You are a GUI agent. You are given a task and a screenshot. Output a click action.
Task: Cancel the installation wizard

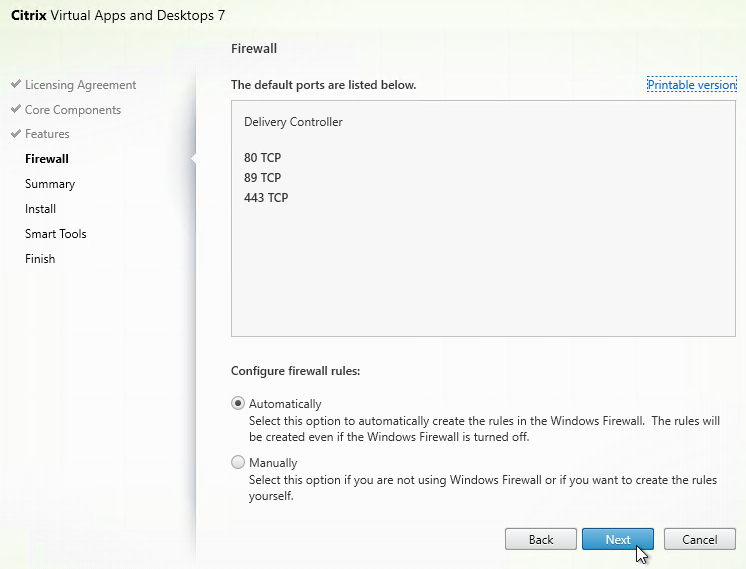pyautogui.click(x=699, y=539)
